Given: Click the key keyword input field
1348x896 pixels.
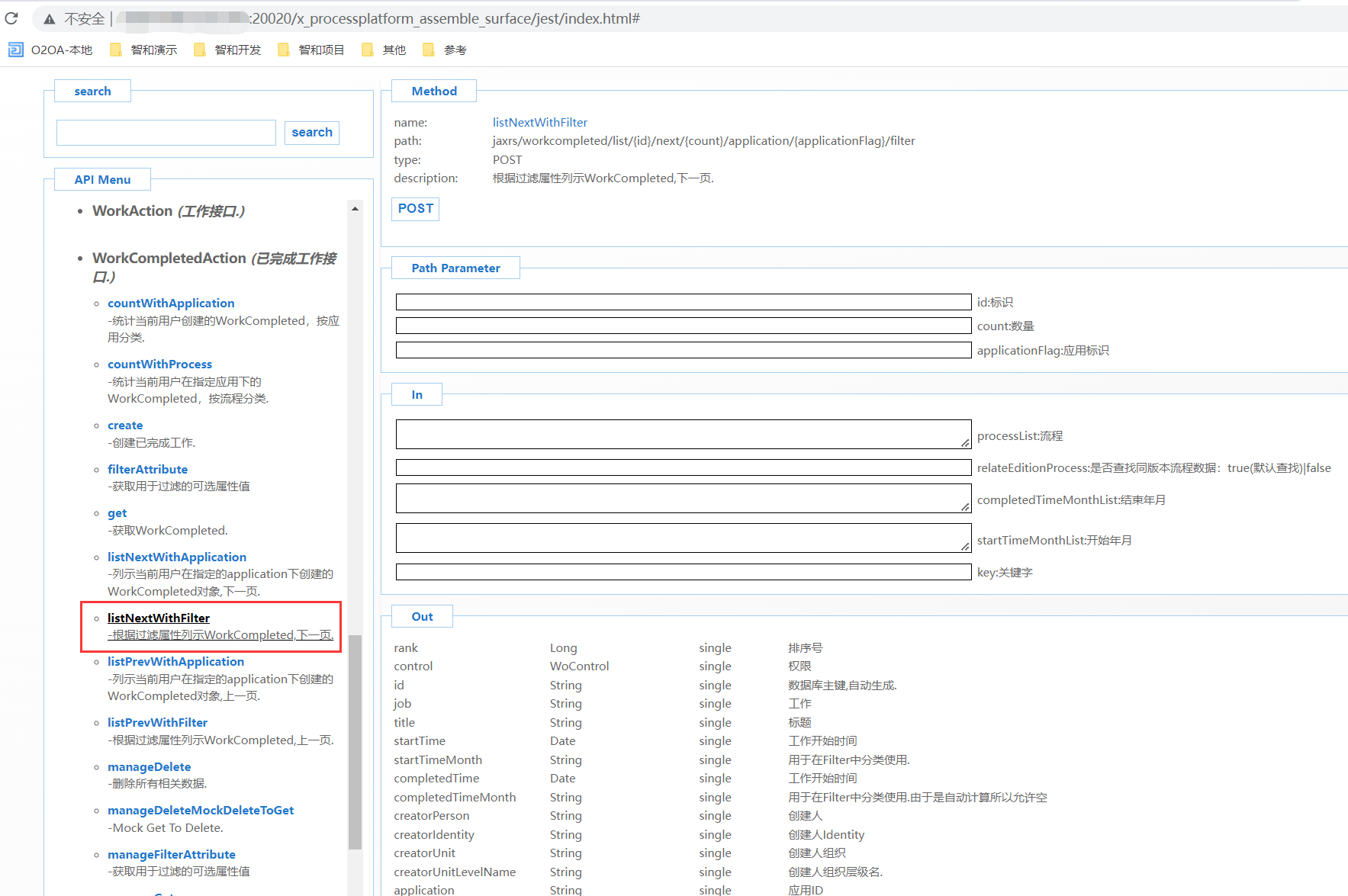Looking at the screenshot, I should [x=683, y=572].
